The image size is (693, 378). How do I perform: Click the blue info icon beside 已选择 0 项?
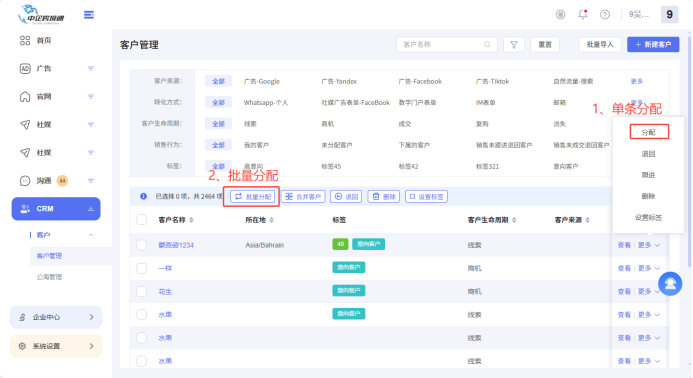point(143,196)
